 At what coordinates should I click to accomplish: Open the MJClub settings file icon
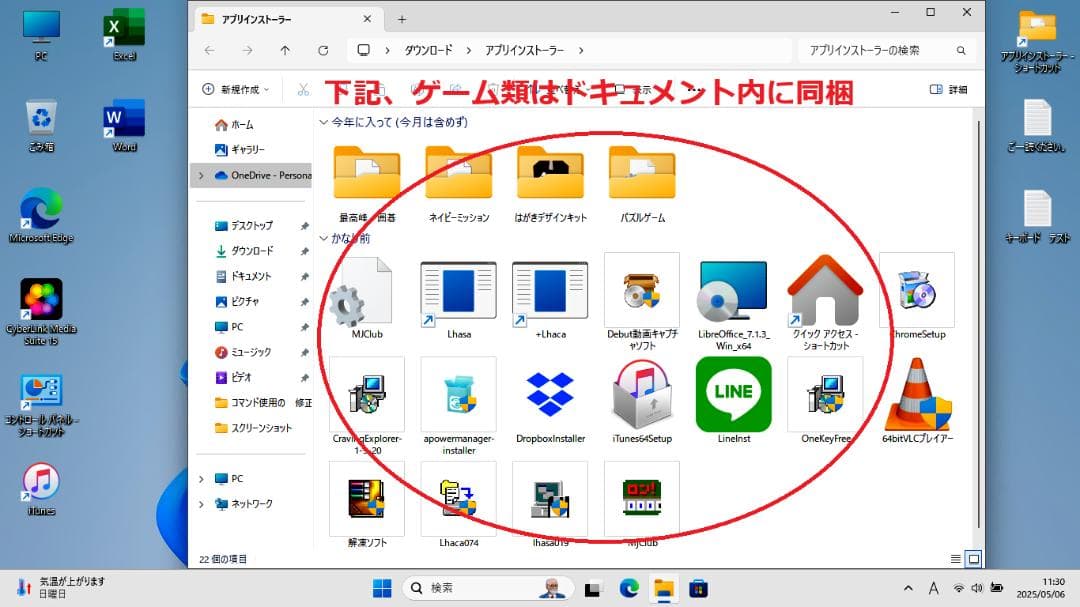[362, 291]
